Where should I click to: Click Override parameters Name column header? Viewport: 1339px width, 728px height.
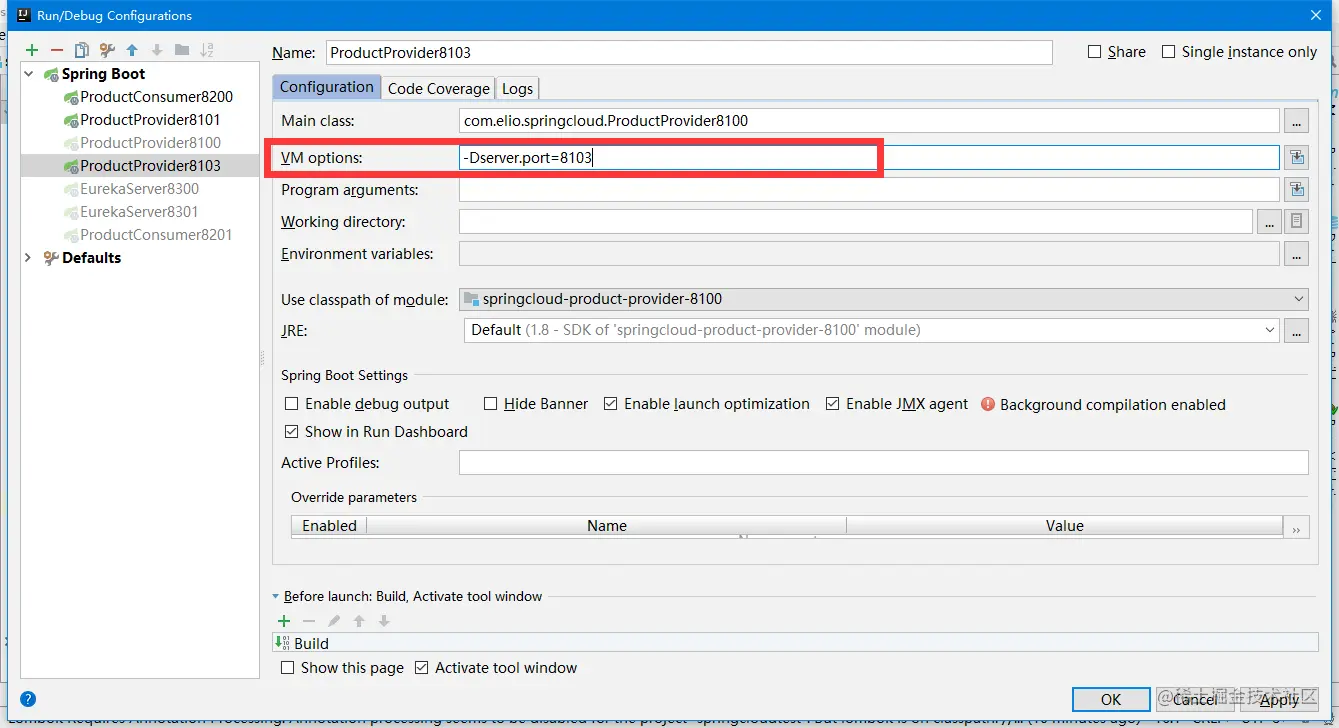(x=606, y=526)
